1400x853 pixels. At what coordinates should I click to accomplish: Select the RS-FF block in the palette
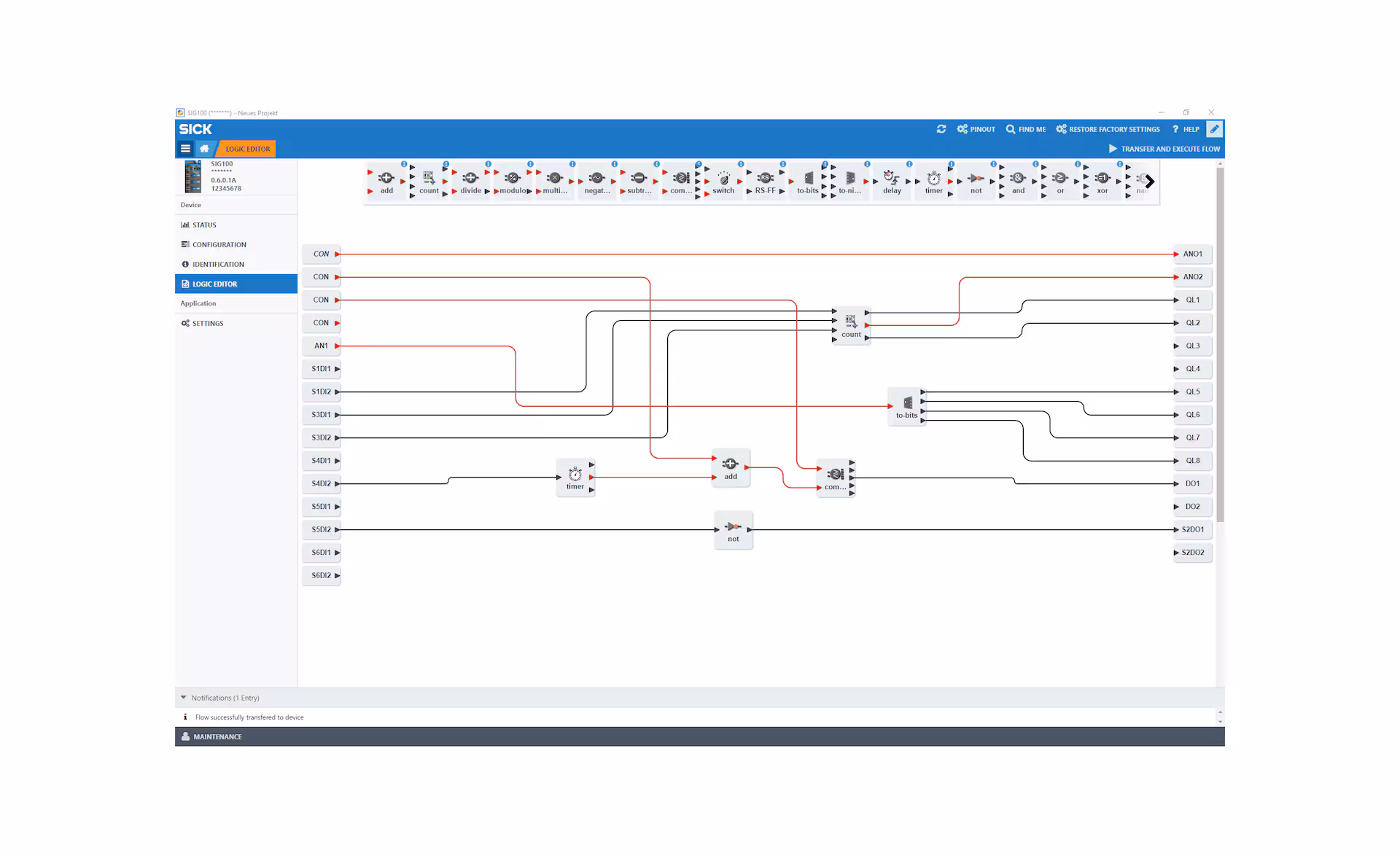[765, 181]
